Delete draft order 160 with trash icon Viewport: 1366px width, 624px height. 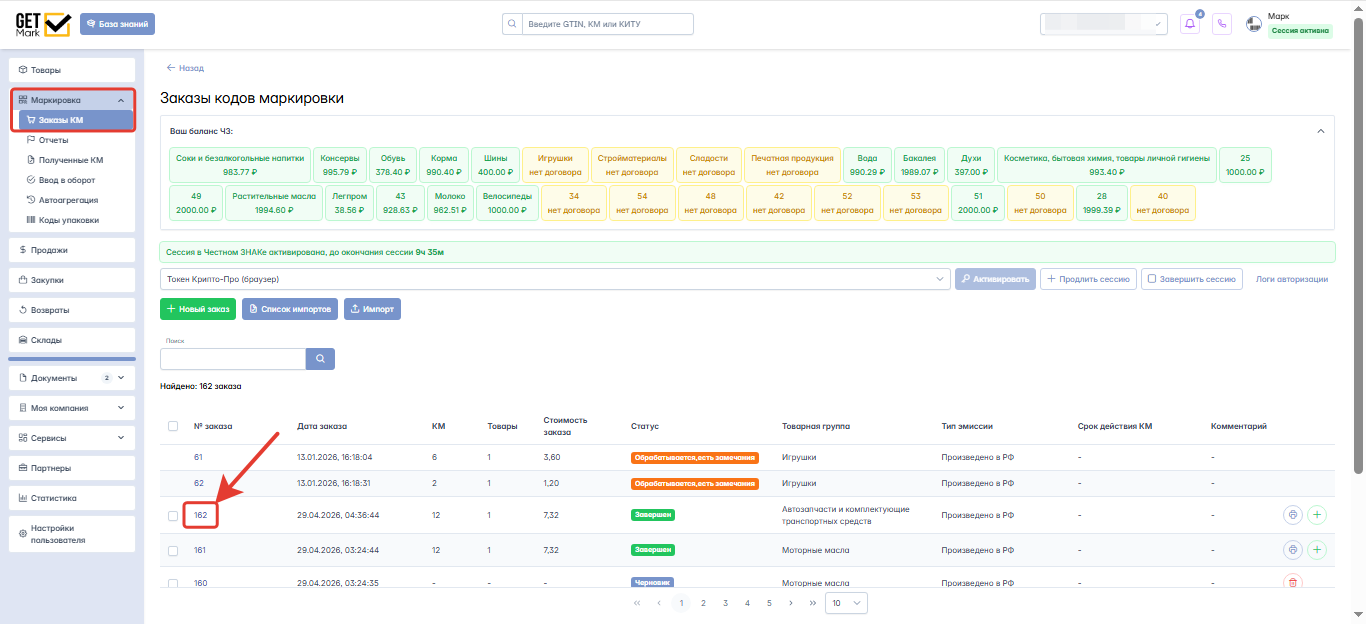tap(1293, 582)
